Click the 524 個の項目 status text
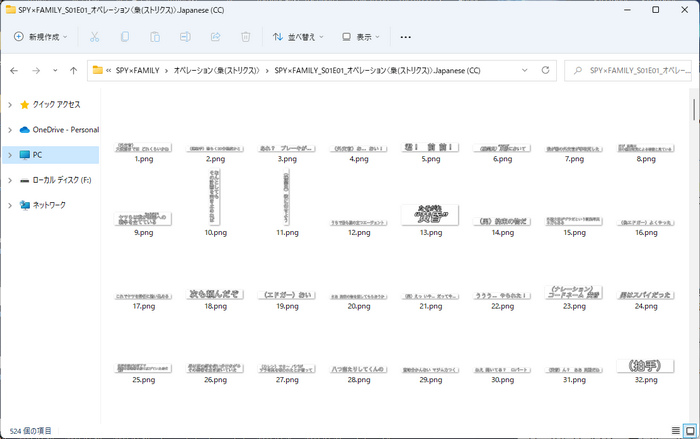This screenshot has height=439, width=700. [x=30, y=431]
